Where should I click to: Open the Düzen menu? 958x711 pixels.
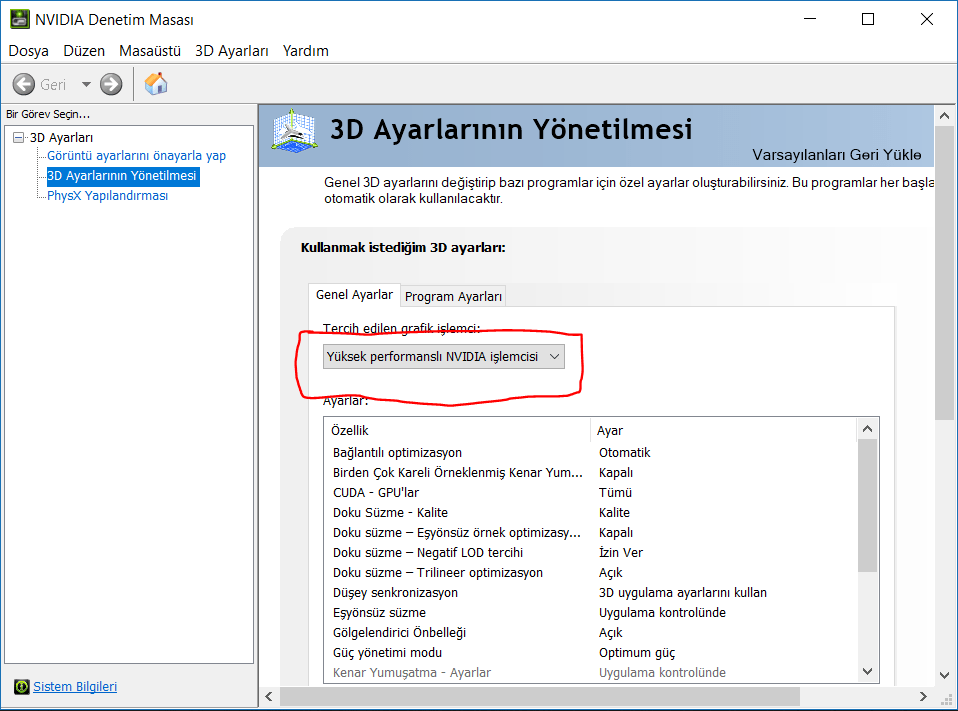tap(84, 51)
